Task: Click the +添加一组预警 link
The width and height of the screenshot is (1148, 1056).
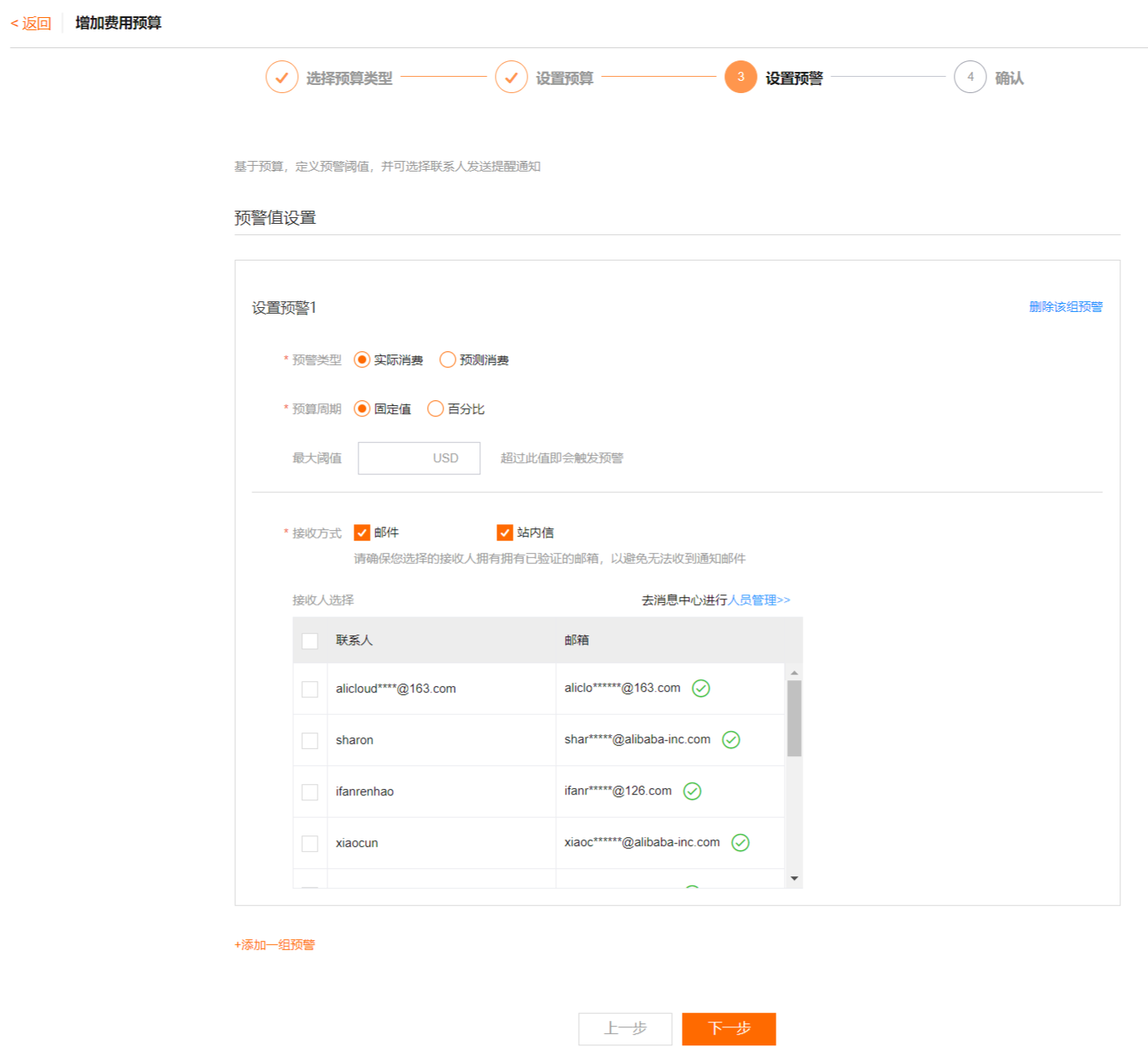Action: (274, 945)
